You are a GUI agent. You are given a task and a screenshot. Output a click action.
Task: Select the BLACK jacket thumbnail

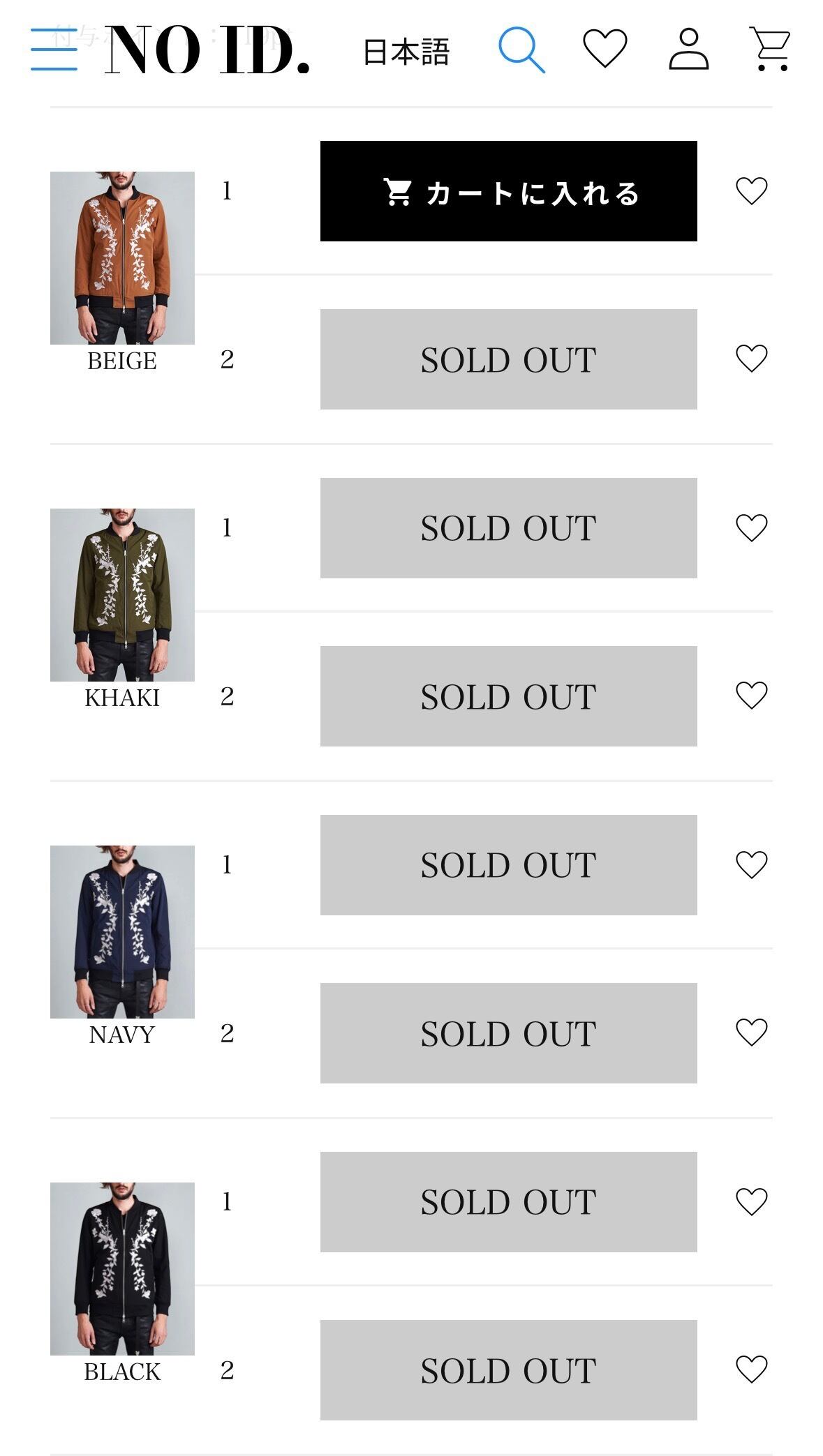(122, 1269)
